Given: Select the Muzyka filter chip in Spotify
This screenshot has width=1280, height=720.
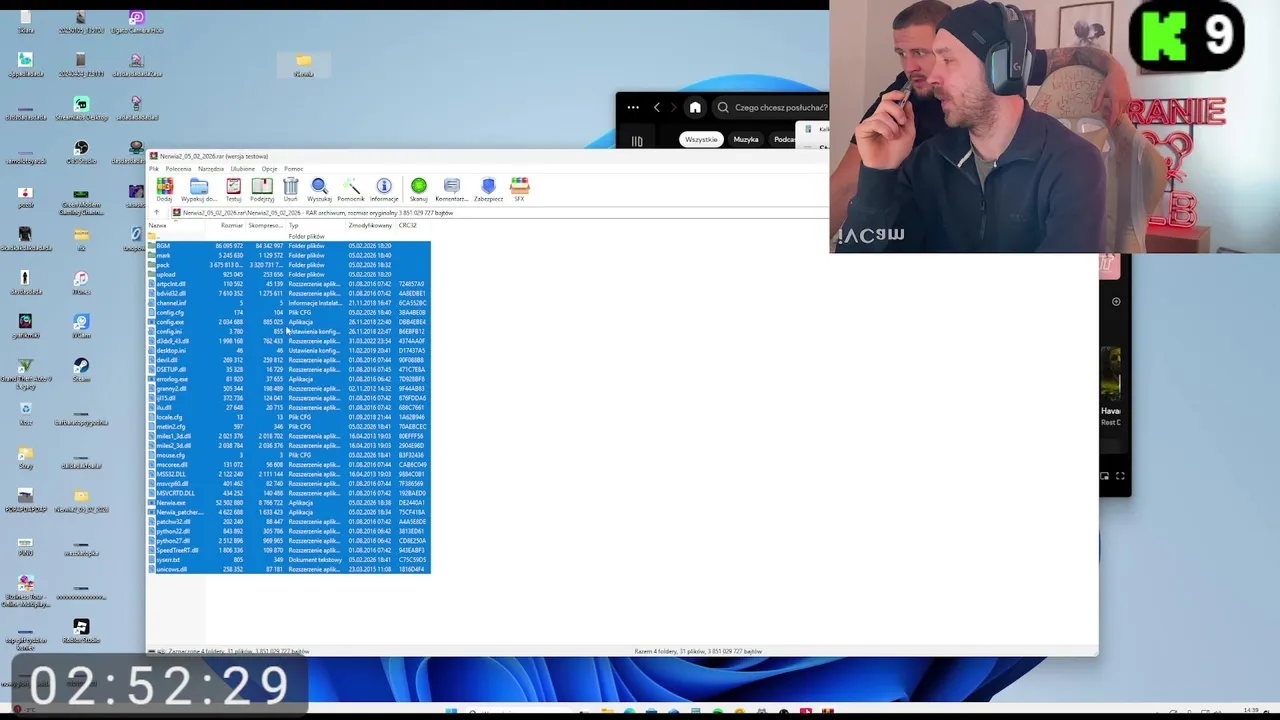Looking at the screenshot, I should (746, 139).
